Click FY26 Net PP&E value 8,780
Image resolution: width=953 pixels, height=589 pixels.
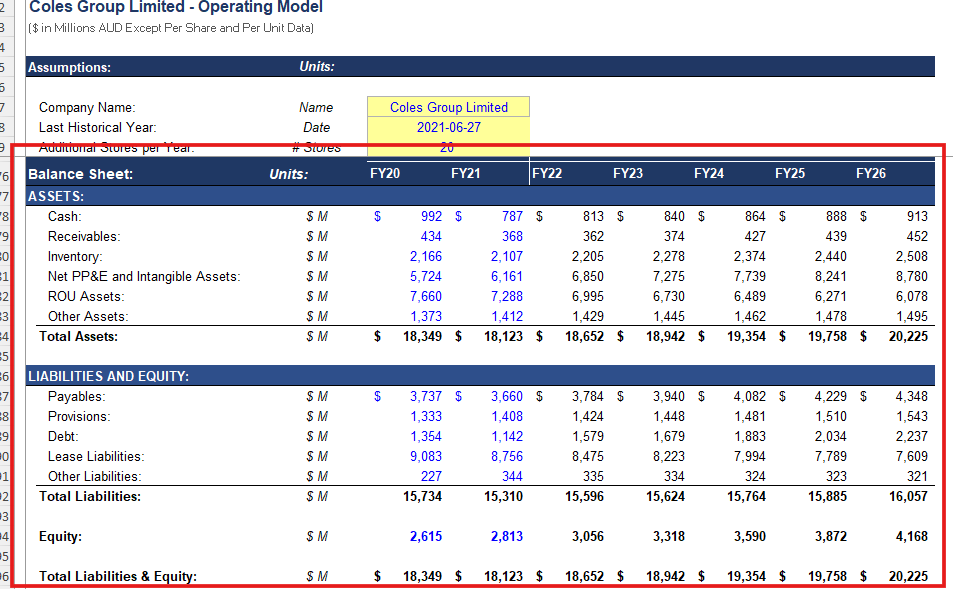912,277
